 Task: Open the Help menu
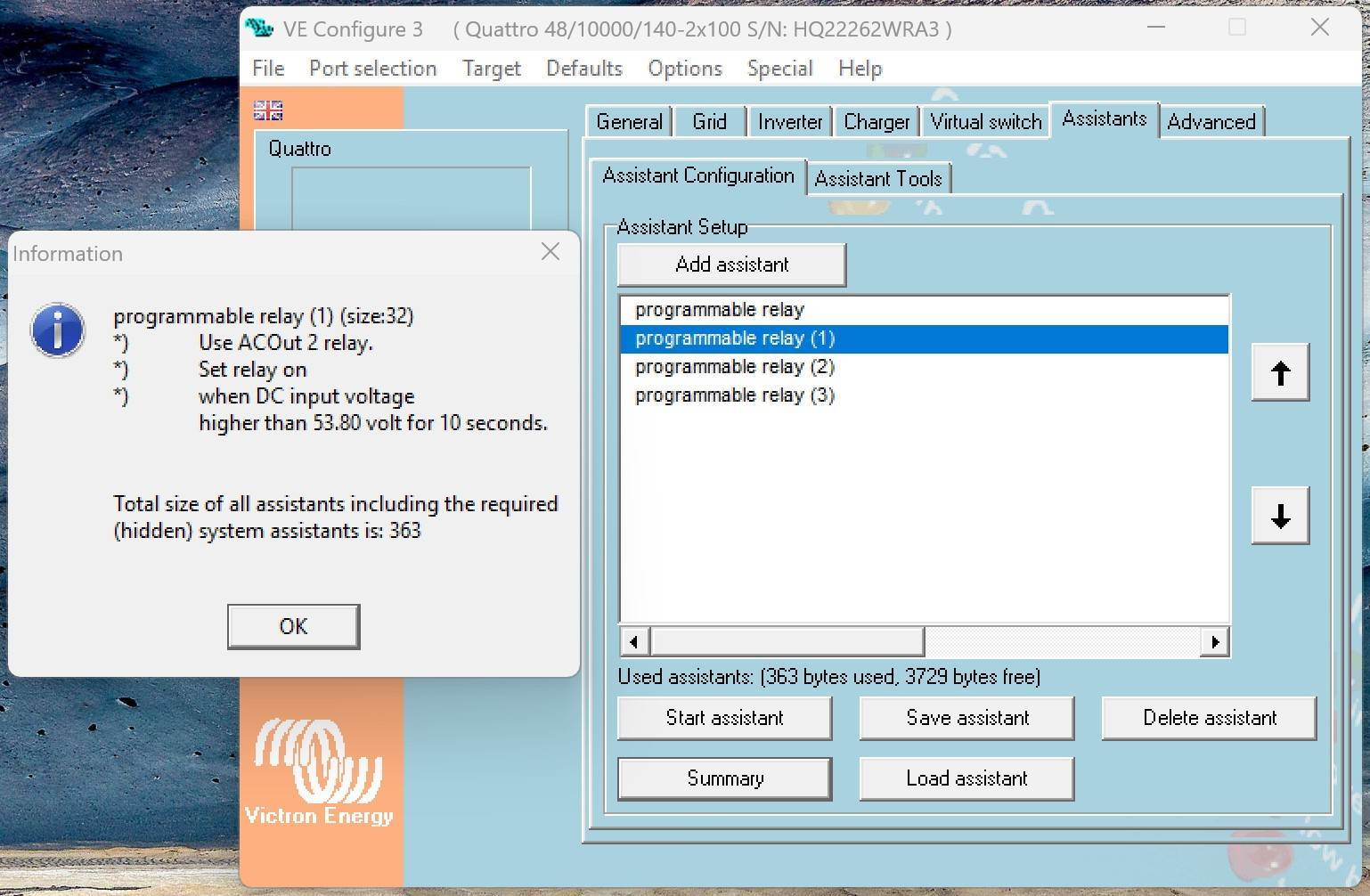coord(860,69)
